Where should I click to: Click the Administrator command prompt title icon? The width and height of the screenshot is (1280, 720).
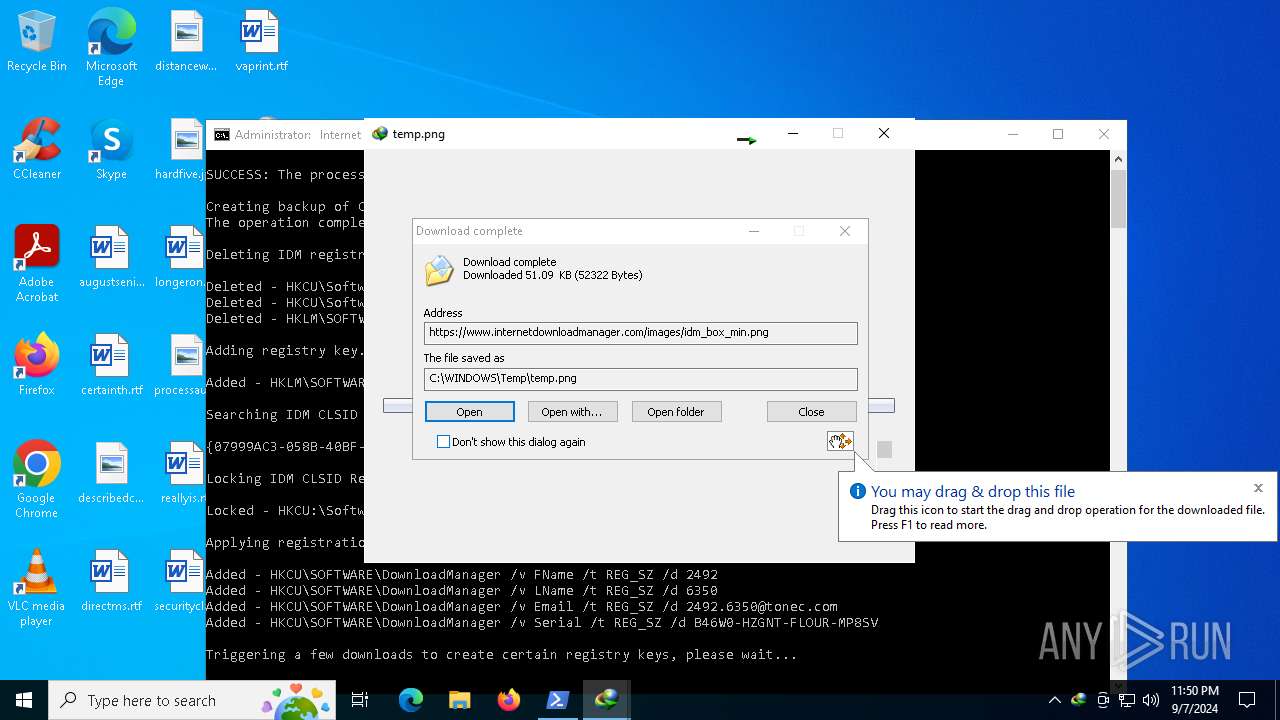pos(222,135)
